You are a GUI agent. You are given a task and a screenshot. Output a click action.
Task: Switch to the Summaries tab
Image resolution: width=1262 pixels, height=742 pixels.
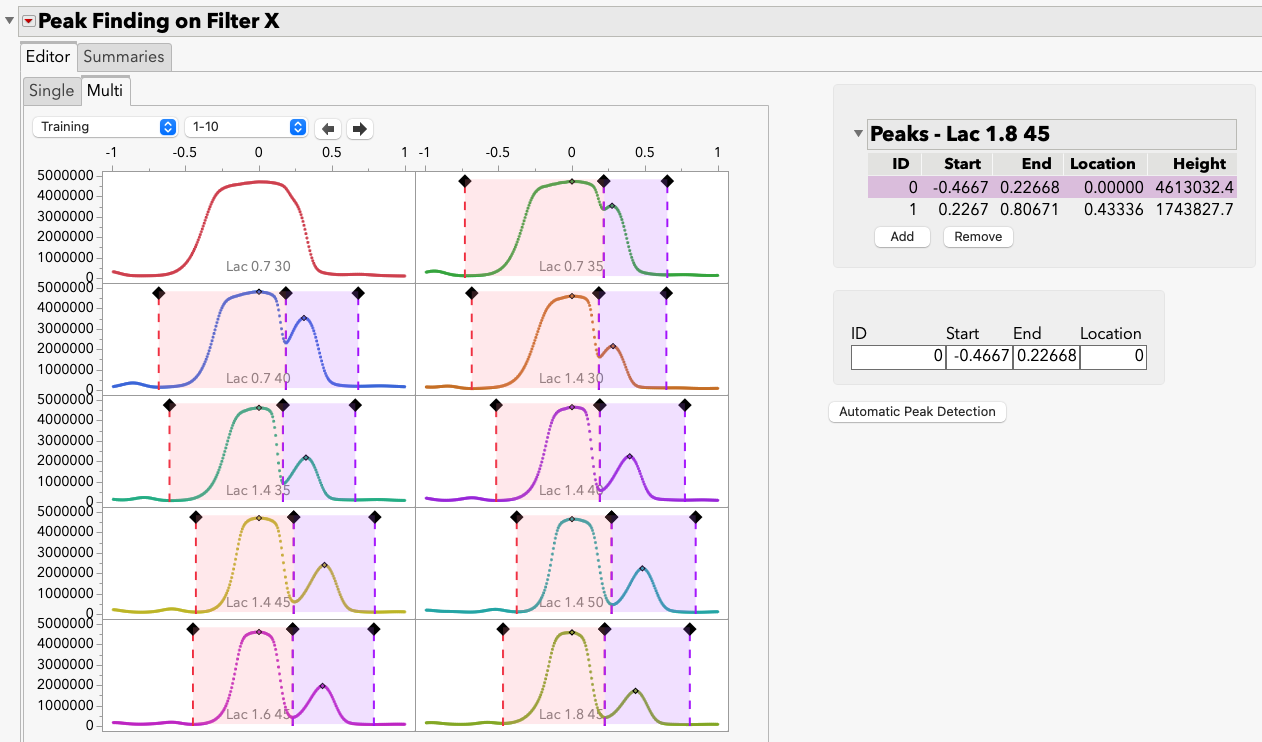click(124, 57)
